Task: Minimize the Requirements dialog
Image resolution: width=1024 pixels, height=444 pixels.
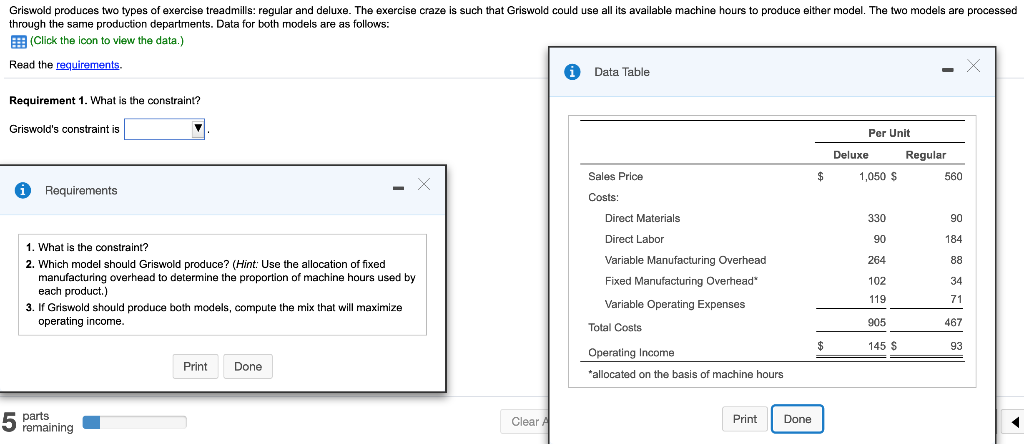Action: (x=398, y=189)
